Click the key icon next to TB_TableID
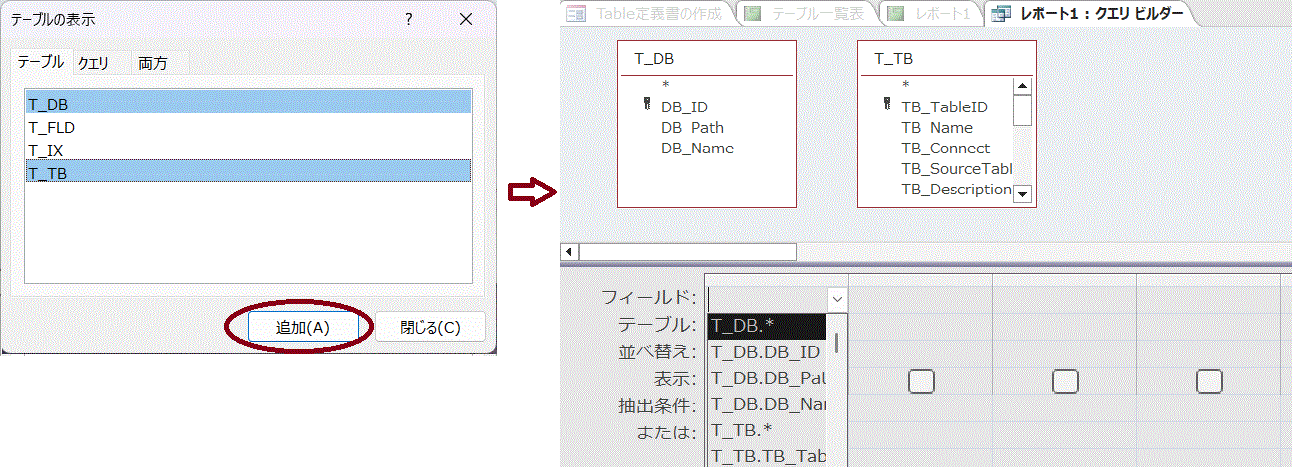Image resolution: width=1302 pixels, height=473 pixels. pos(887,106)
